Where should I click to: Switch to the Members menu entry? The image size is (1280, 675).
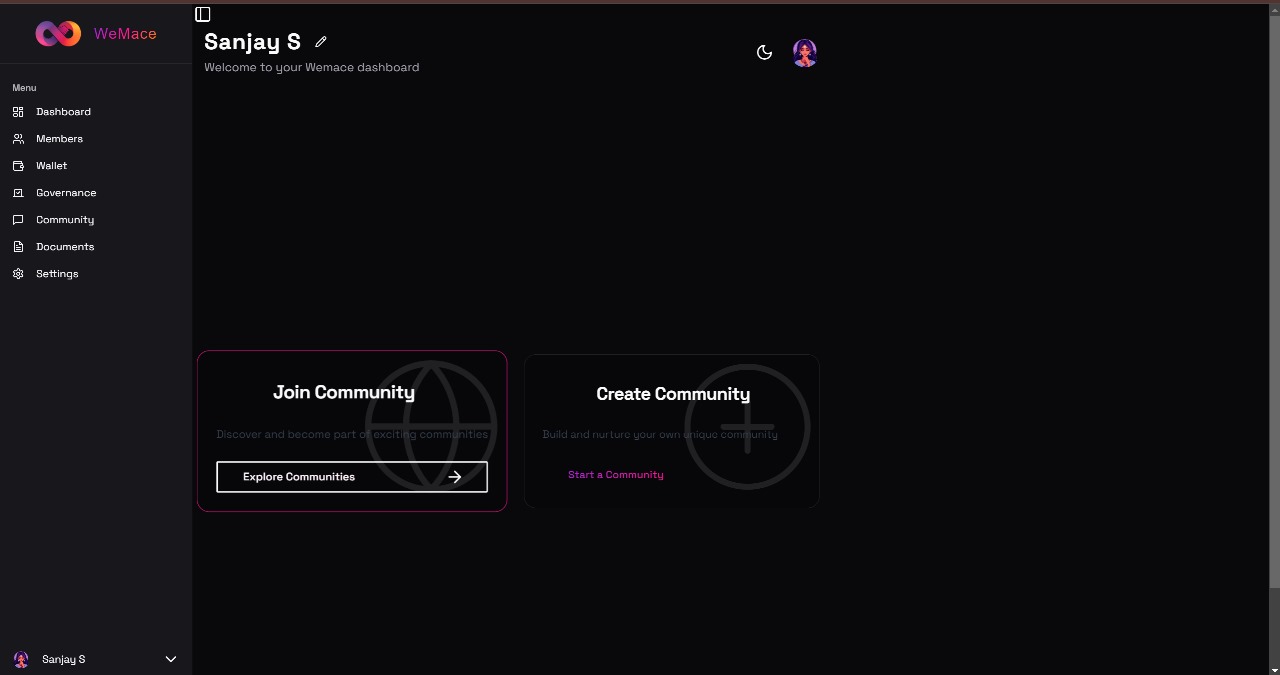click(59, 138)
